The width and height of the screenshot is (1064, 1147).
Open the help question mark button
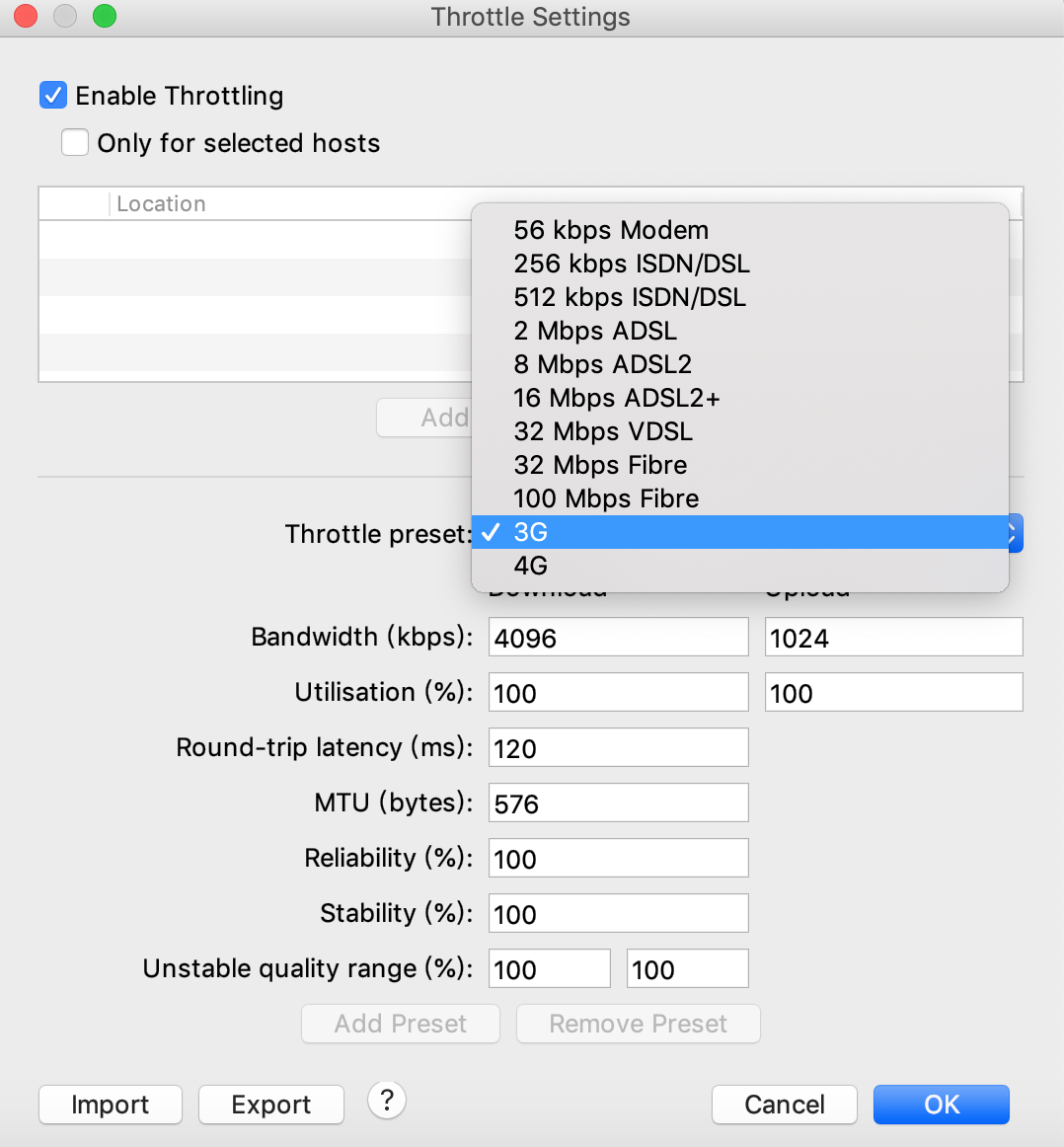[x=387, y=1101]
